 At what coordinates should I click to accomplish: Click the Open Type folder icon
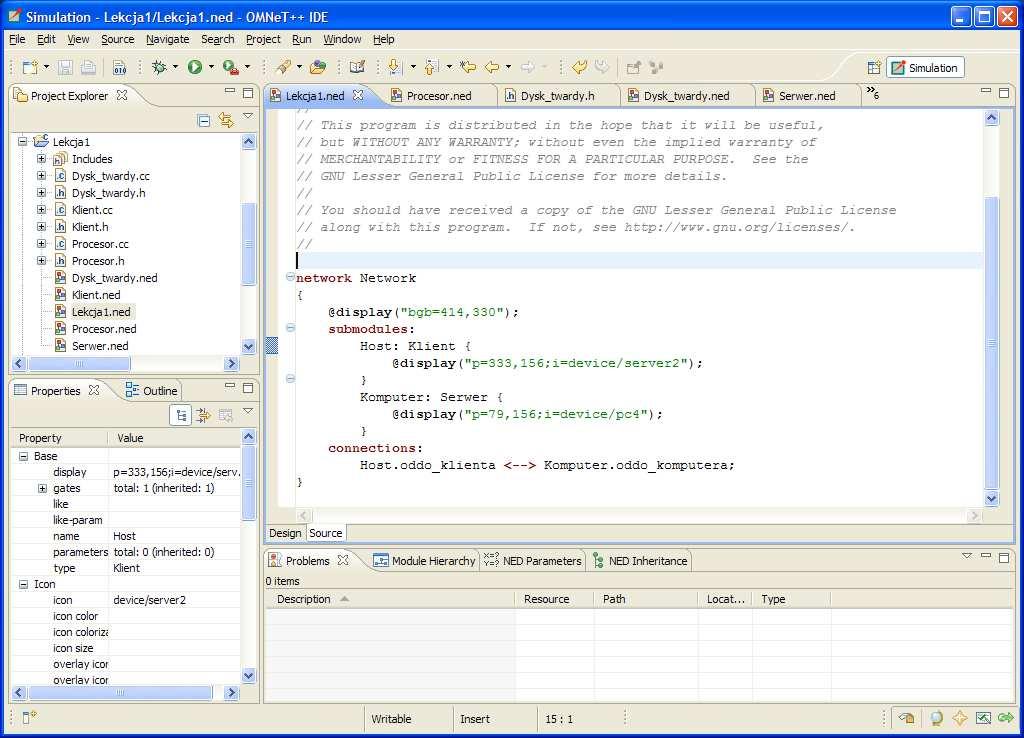pos(318,67)
